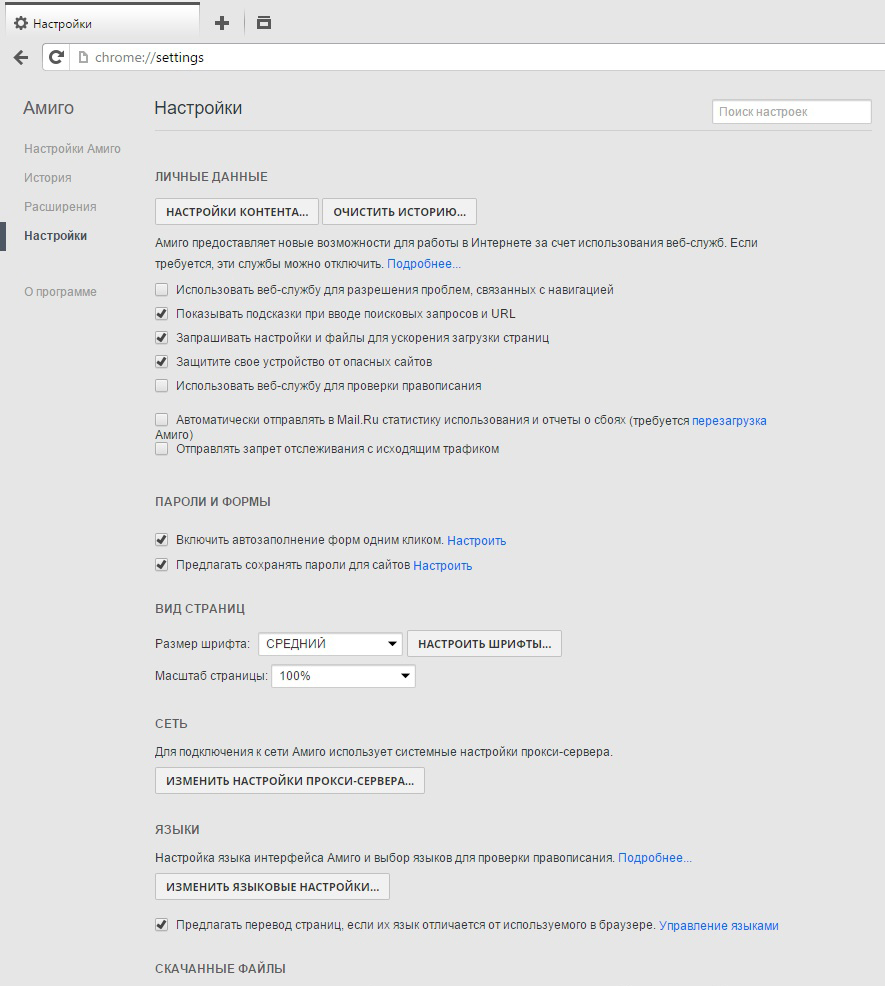The height and width of the screenshot is (986, 885).
Task: Enable web-service spell check checkbox
Action: tap(162, 385)
